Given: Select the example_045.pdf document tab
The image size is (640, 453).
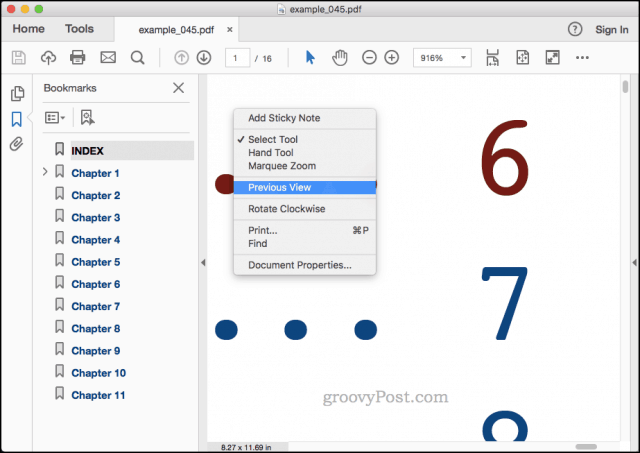Looking at the screenshot, I should [176, 30].
